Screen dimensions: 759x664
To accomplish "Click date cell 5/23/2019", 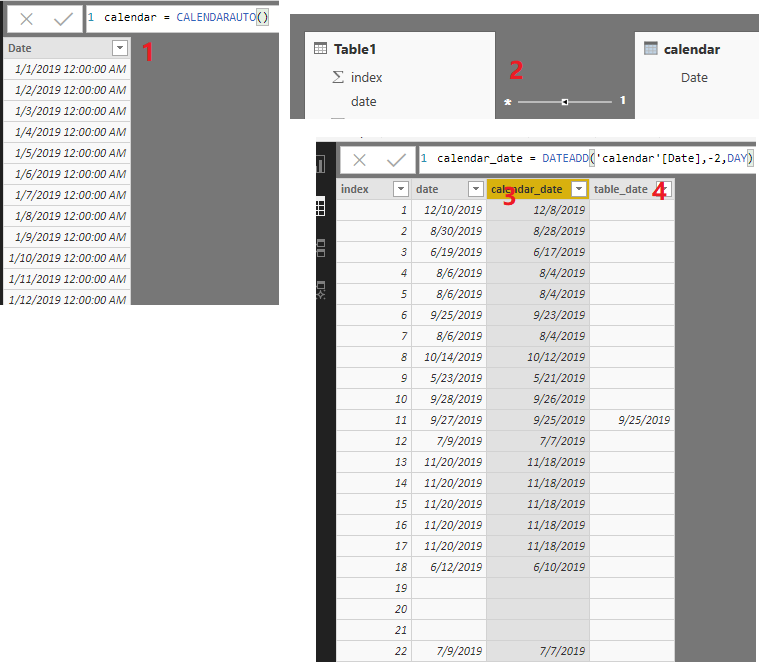I will click(x=449, y=378).
